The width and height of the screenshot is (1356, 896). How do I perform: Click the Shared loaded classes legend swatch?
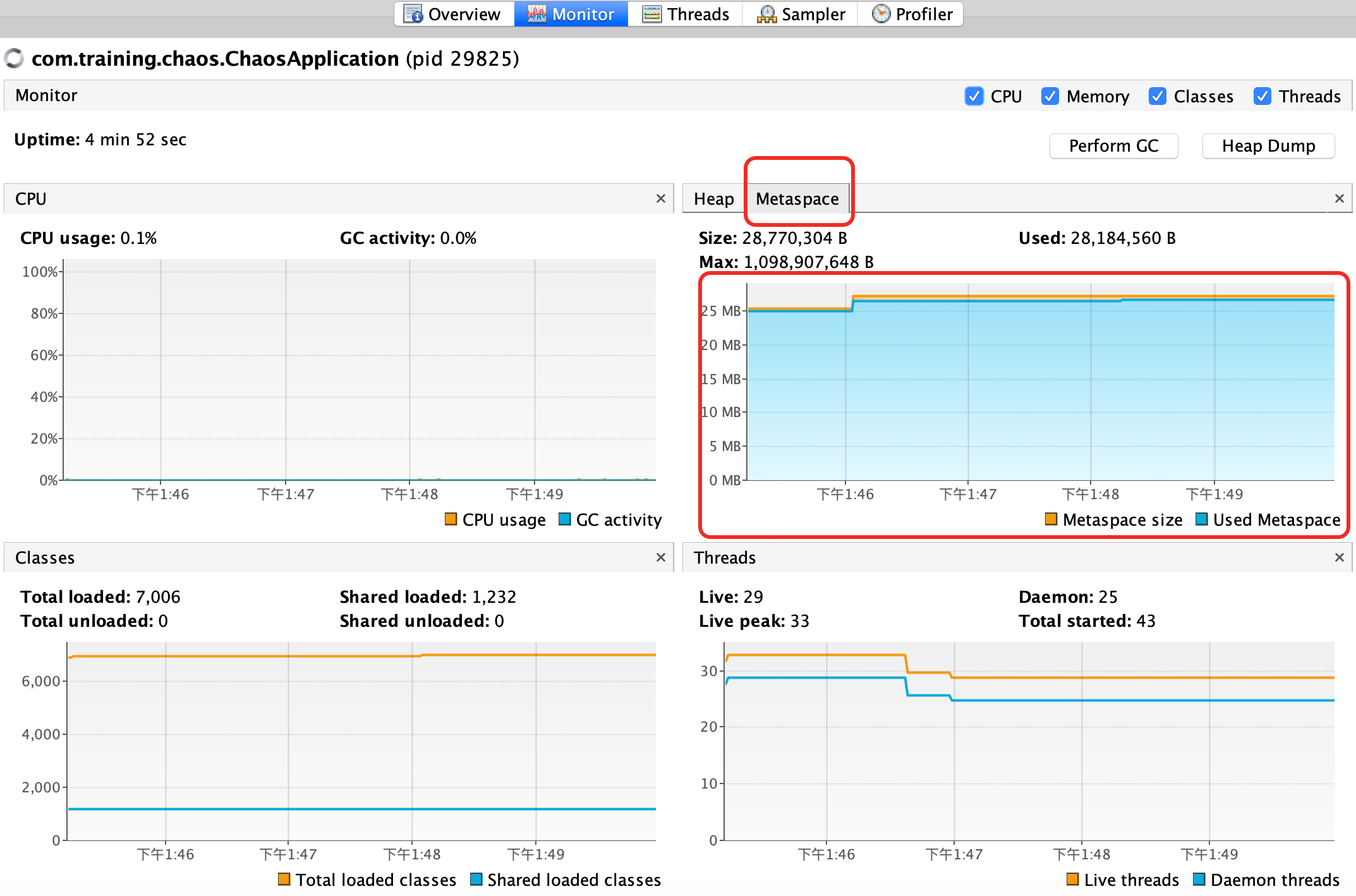click(x=476, y=879)
